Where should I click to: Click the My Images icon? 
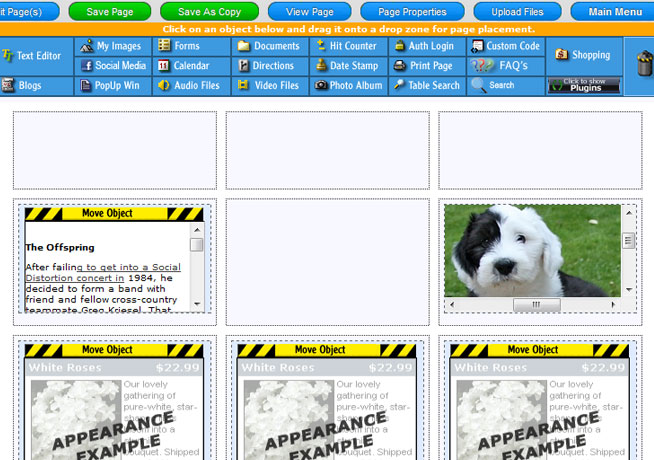[87, 46]
